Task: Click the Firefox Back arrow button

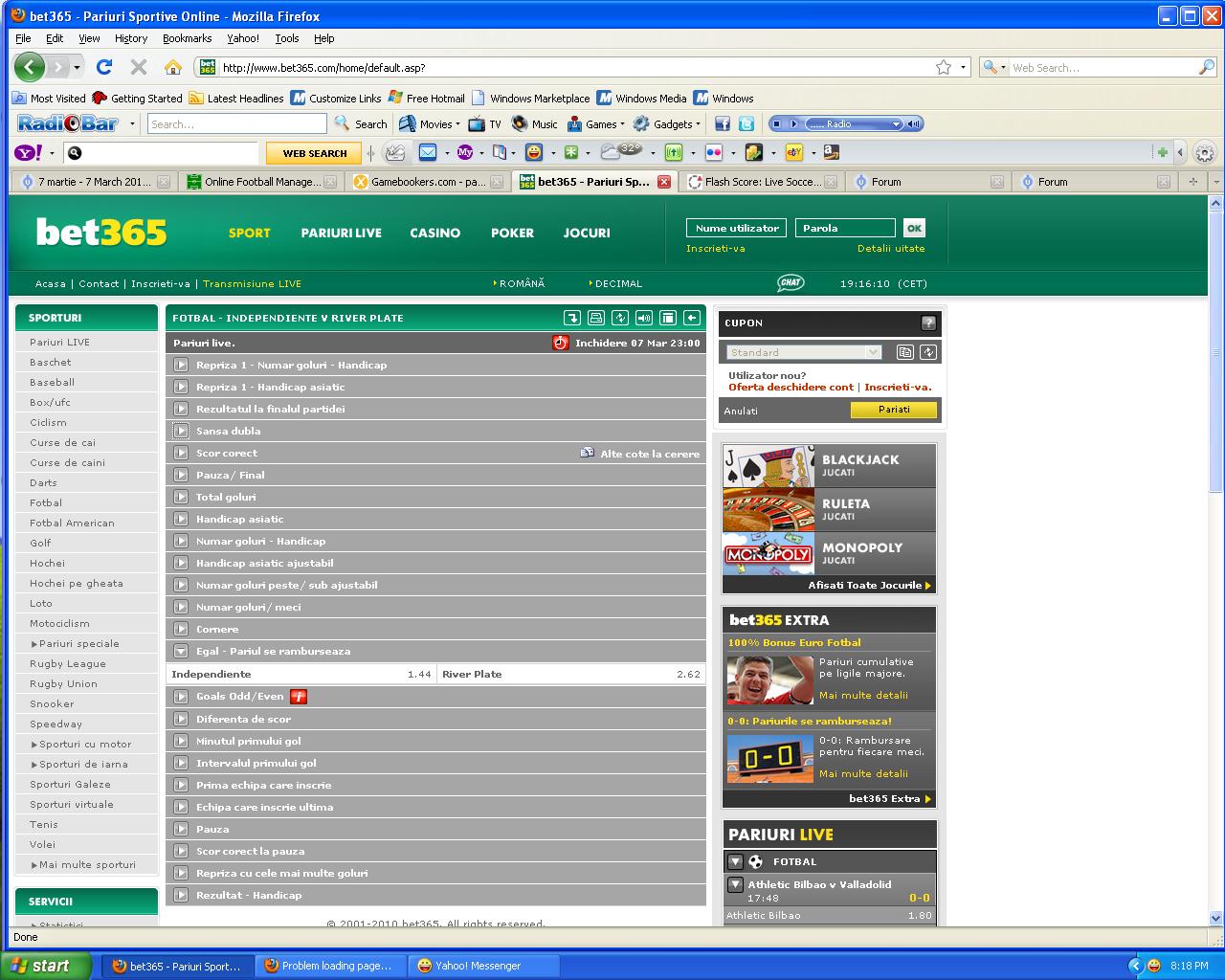Action: (x=30, y=66)
